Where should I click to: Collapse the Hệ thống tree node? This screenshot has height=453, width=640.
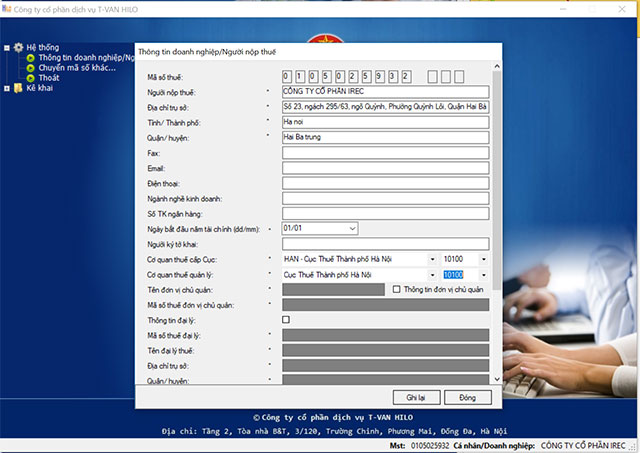6,47
